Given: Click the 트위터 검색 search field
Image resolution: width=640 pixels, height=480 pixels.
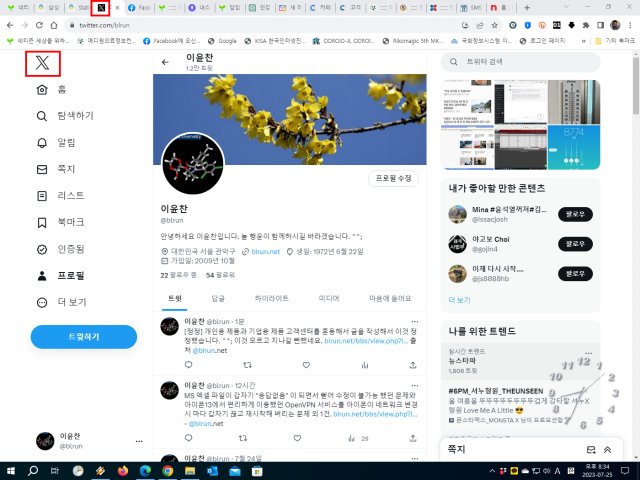Looking at the screenshot, I should pyautogui.click(x=521, y=62).
